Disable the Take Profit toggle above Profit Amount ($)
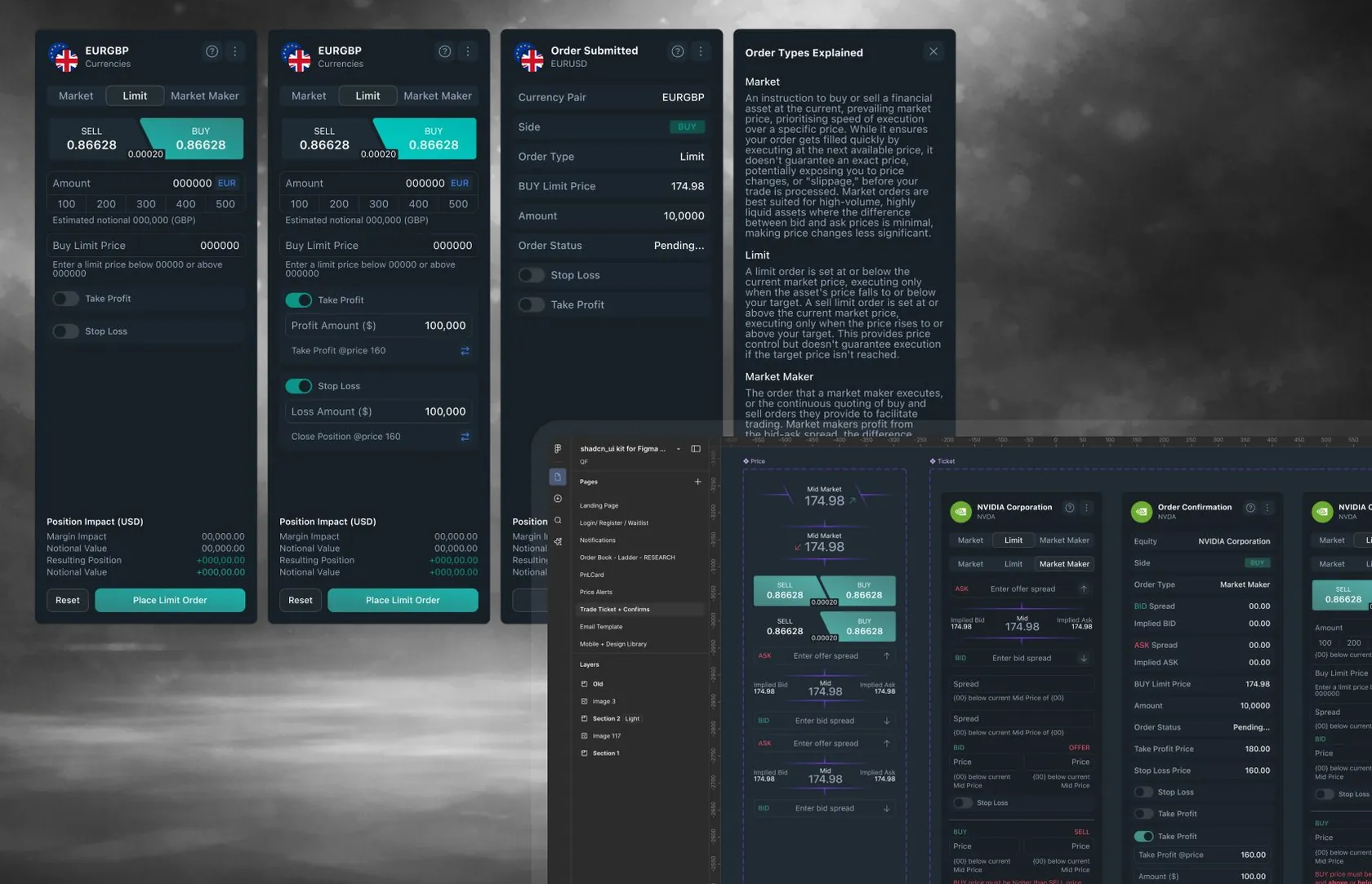The width and height of the screenshot is (1372, 884). coord(299,300)
